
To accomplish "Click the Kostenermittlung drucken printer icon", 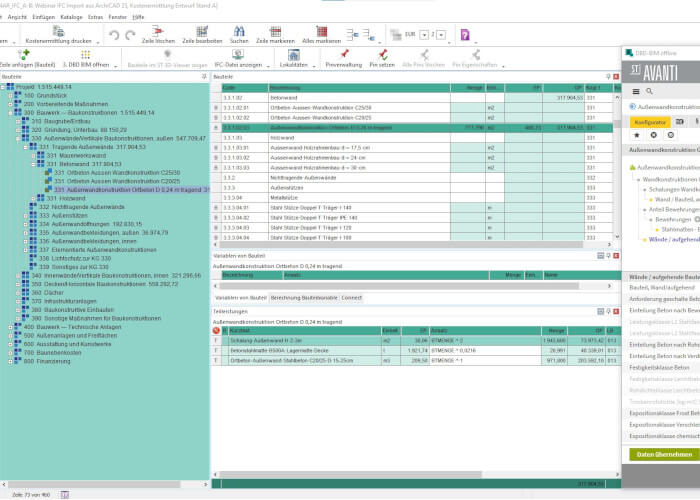I will tap(58, 31).
